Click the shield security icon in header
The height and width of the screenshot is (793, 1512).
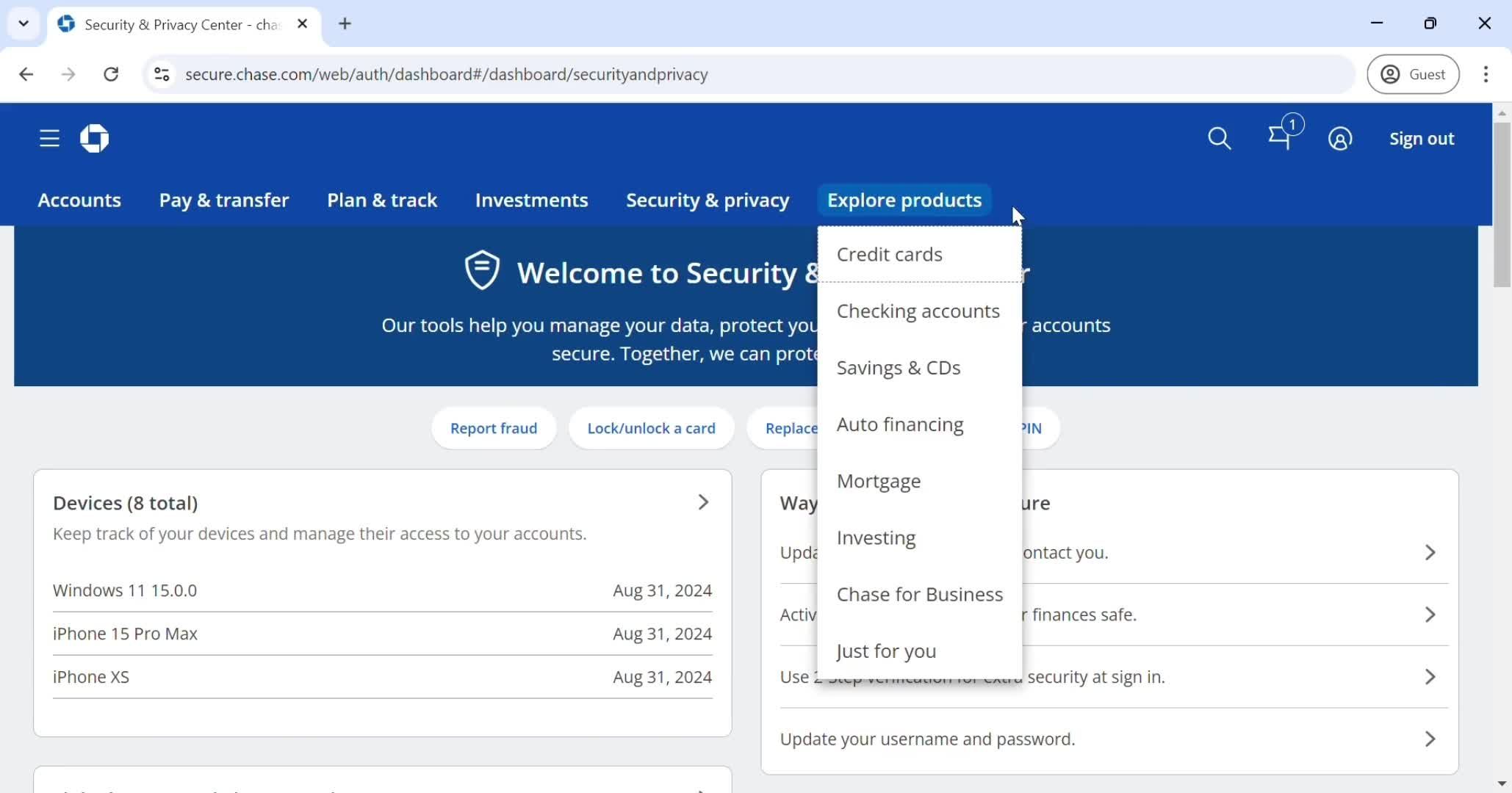[483, 270]
